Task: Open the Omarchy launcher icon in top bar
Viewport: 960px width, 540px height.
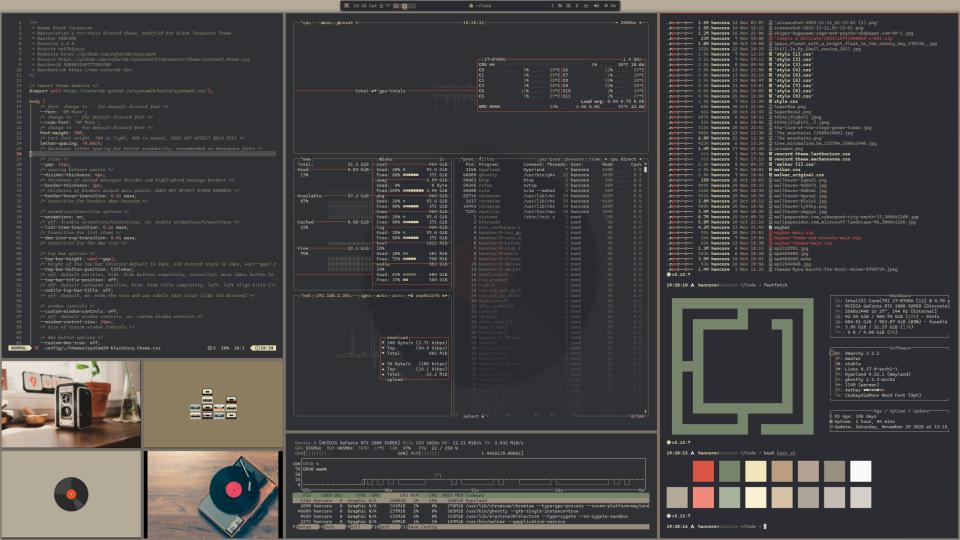Action: pyautogui.click(x=348, y=6)
